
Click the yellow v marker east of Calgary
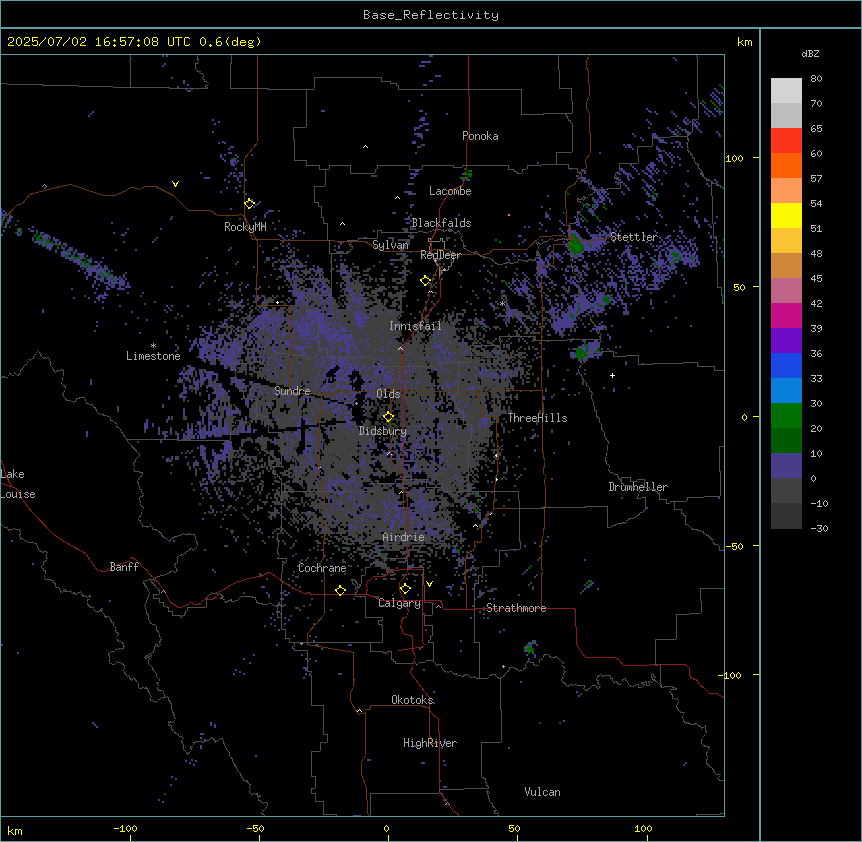(x=429, y=584)
